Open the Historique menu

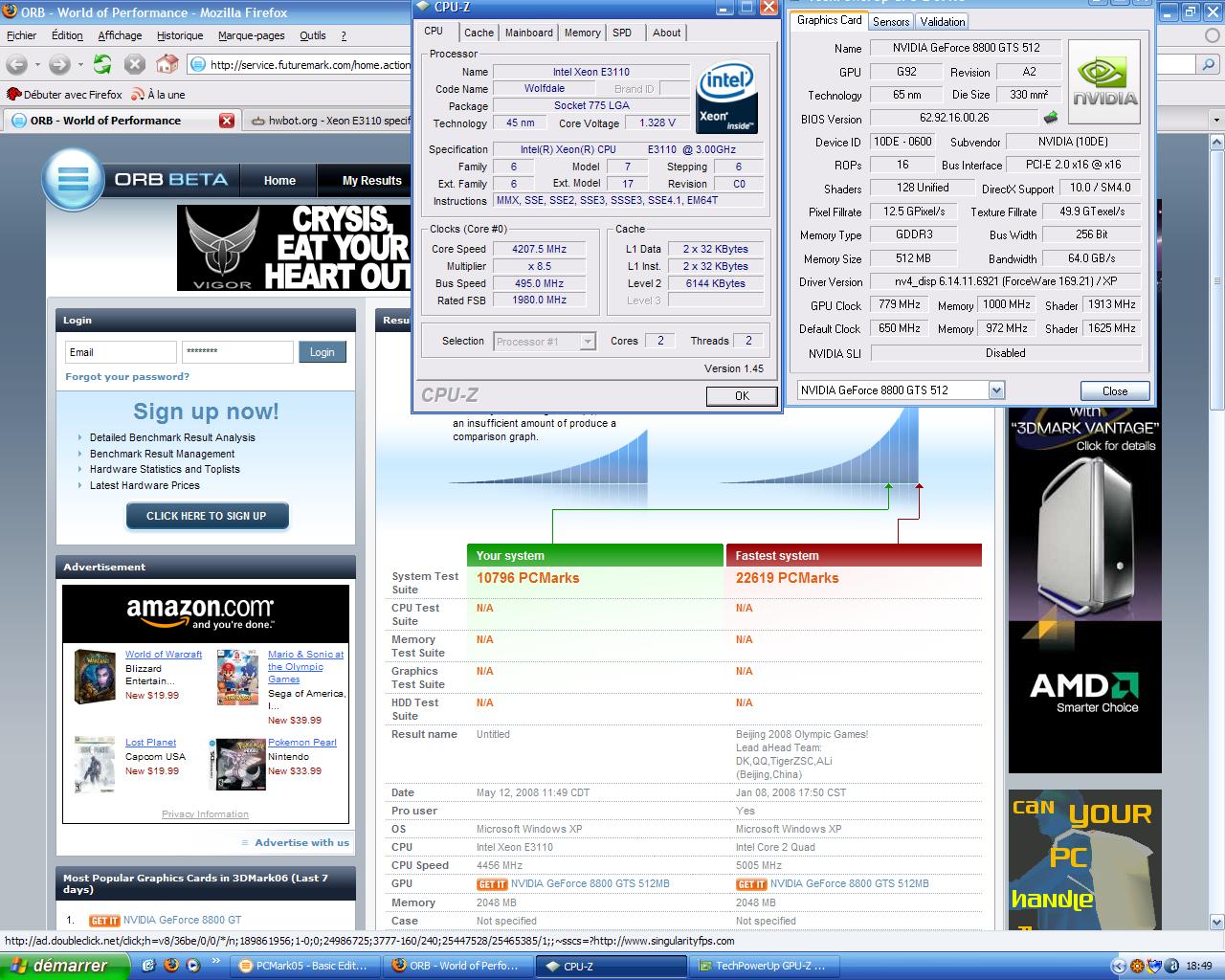pos(180,35)
